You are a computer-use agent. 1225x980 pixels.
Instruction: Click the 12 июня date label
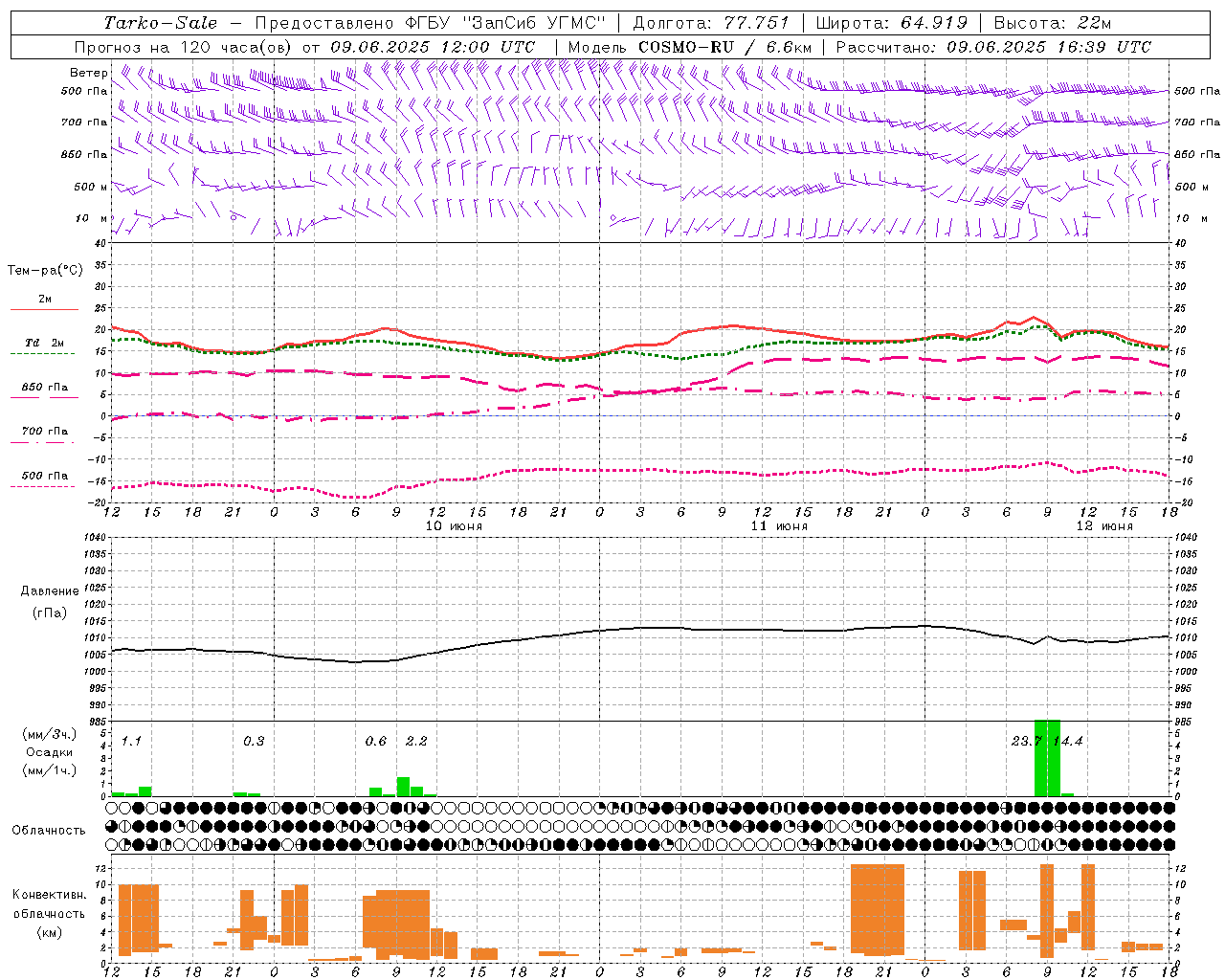click(x=1104, y=526)
